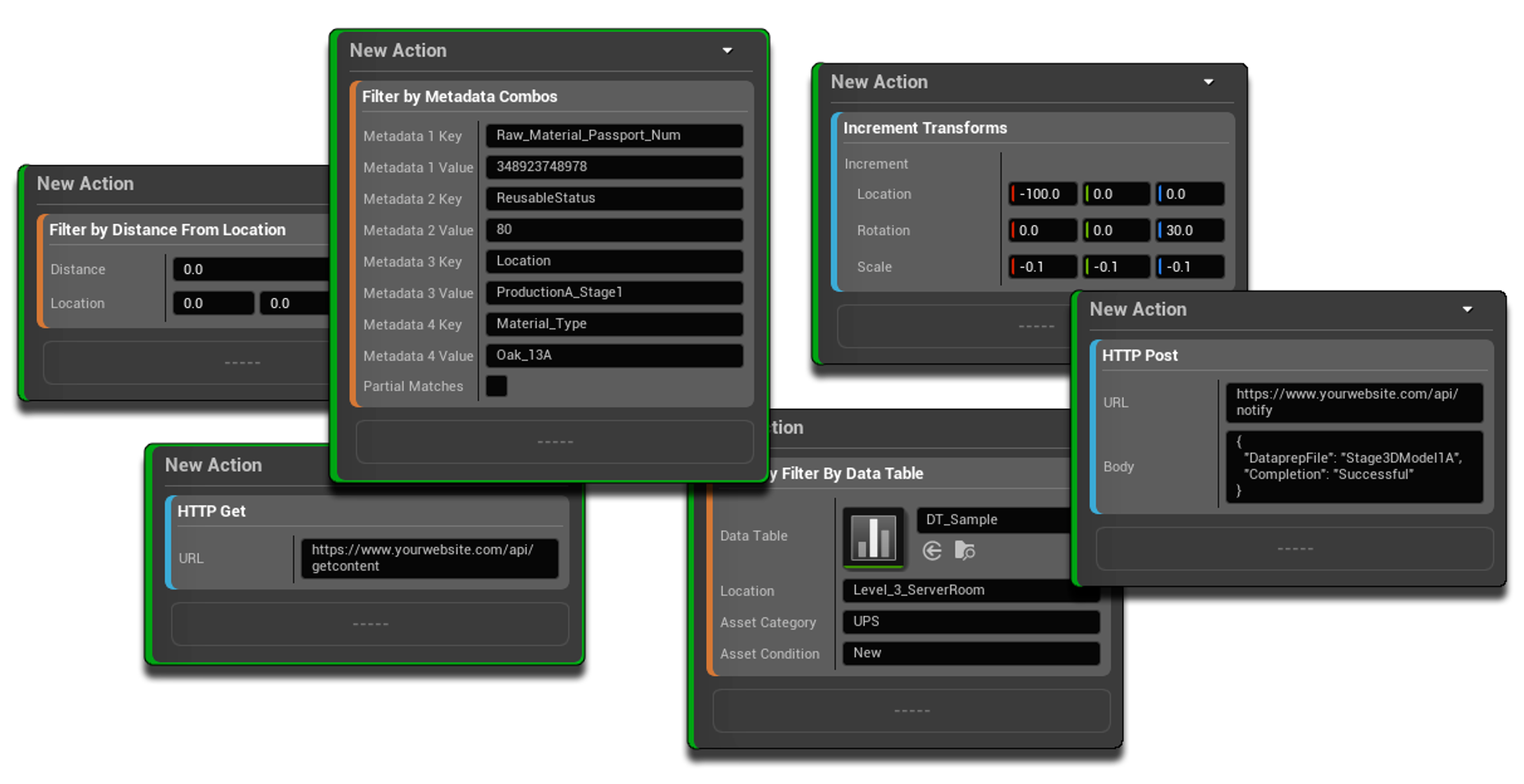Set Increment Location Z value field
The width and height of the screenshot is (1524, 784).
click(1190, 194)
